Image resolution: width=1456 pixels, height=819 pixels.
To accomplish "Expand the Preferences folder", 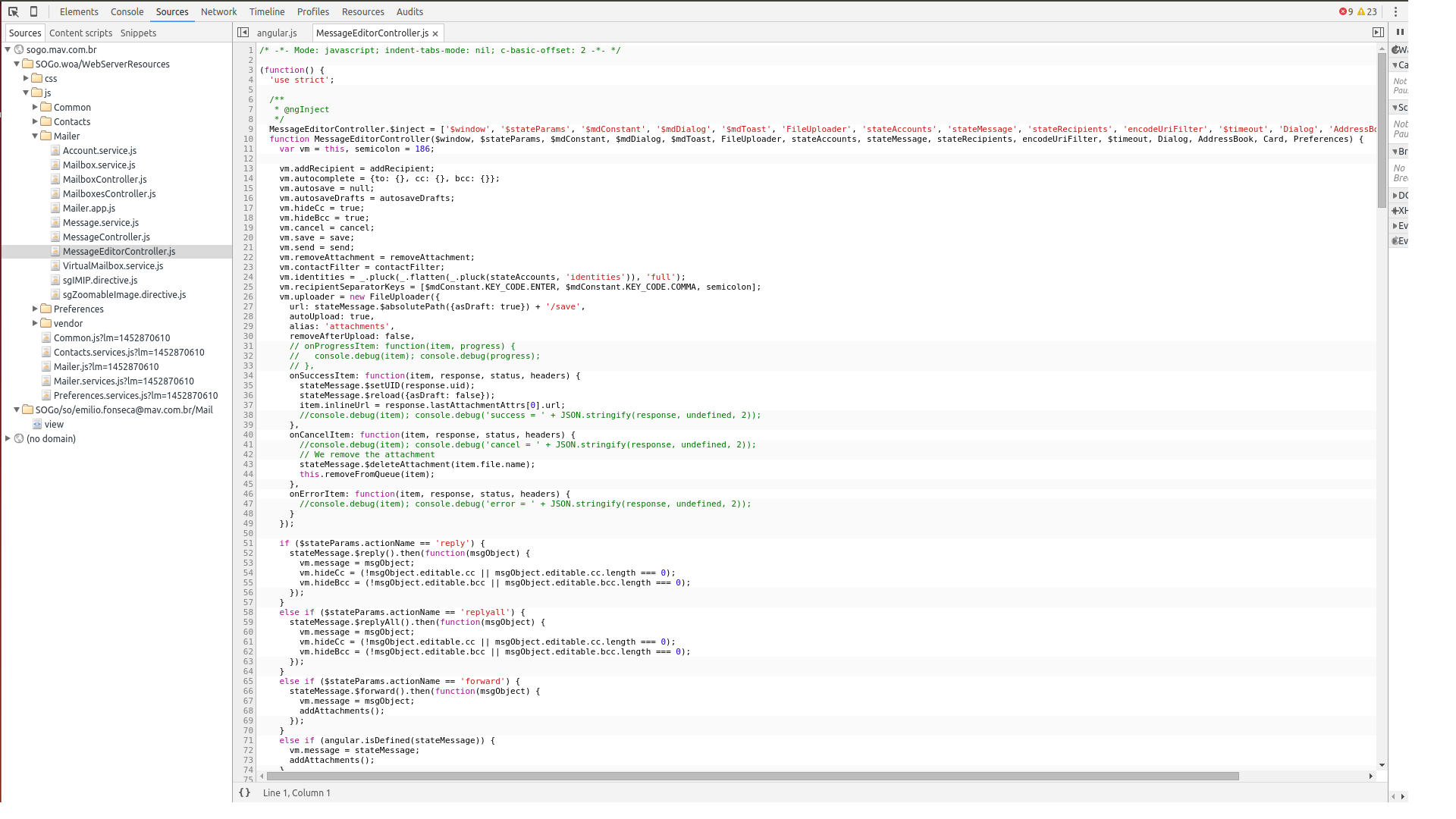I will (x=35, y=309).
